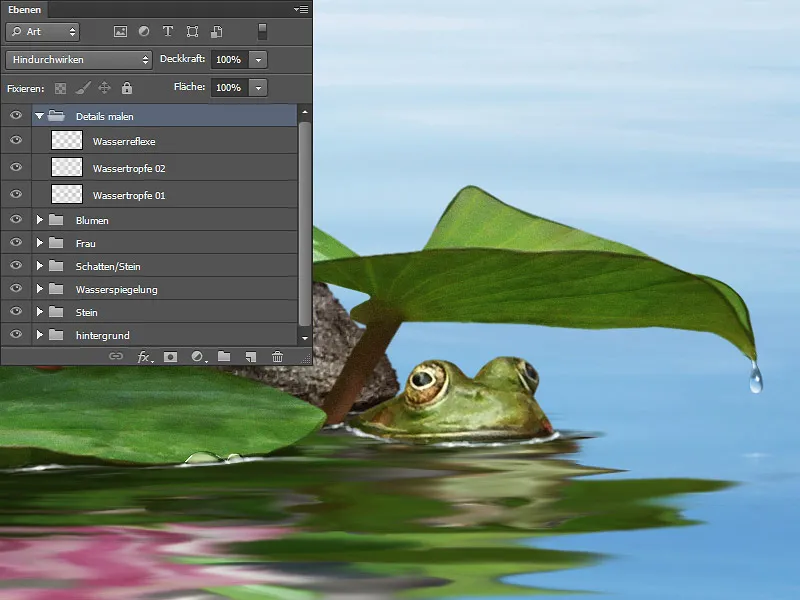Viewport: 800px width, 600px height.
Task: Select the Wassertropfe 02 layer name
Action: [x=129, y=169]
